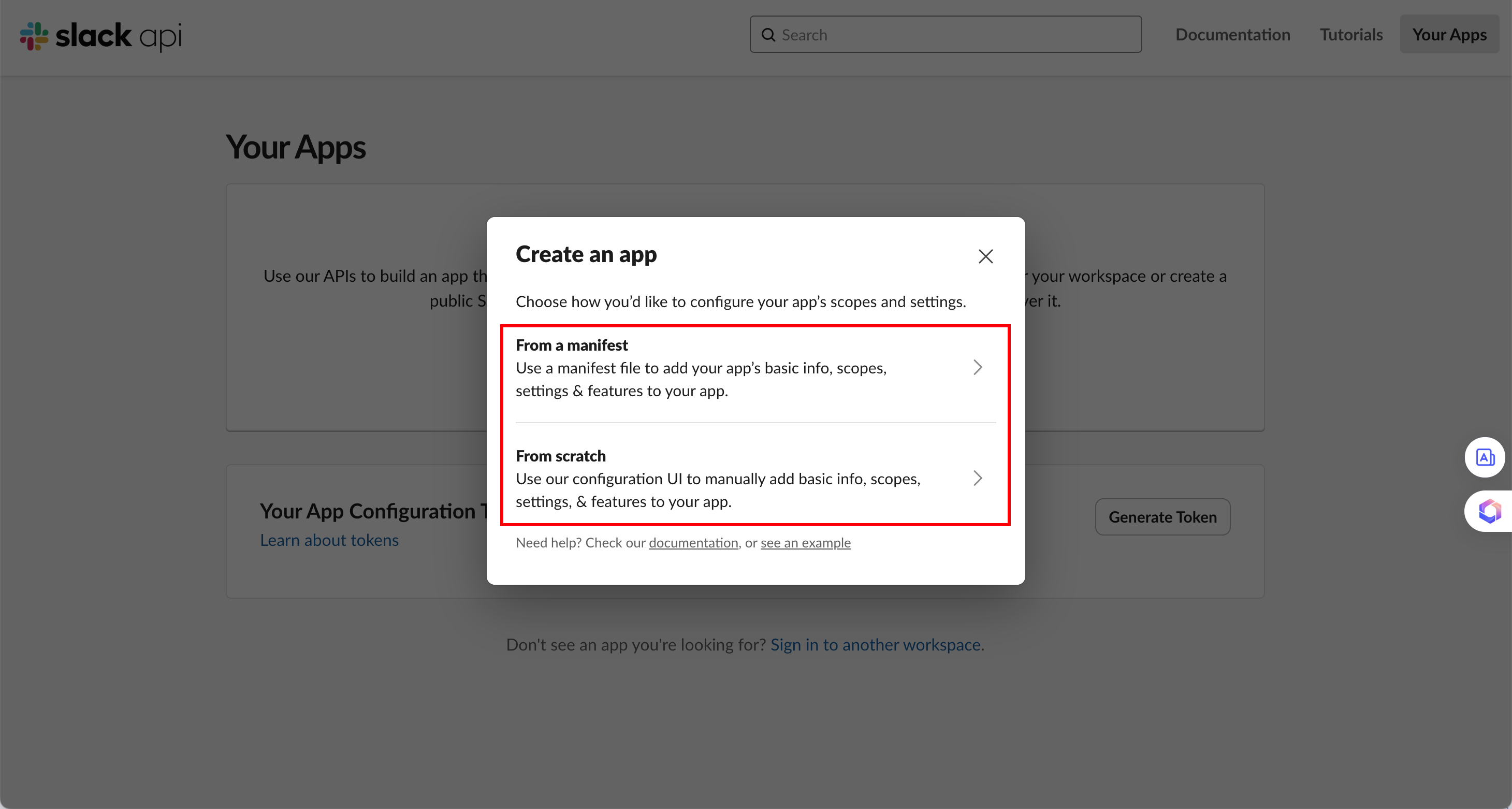1512x809 pixels.
Task: Click 'Choose how you'd like to configure' text
Action: pyautogui.click(x=741, y=302)
